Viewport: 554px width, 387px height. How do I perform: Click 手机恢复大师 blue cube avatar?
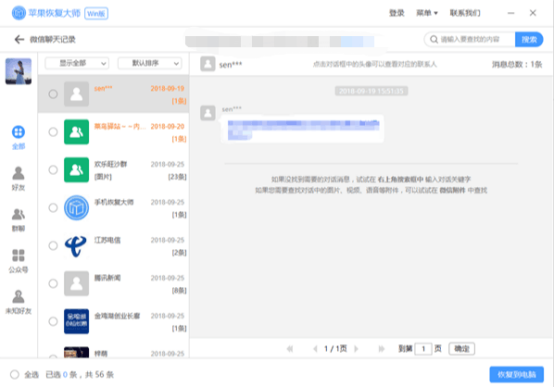(x=76, y=208)
